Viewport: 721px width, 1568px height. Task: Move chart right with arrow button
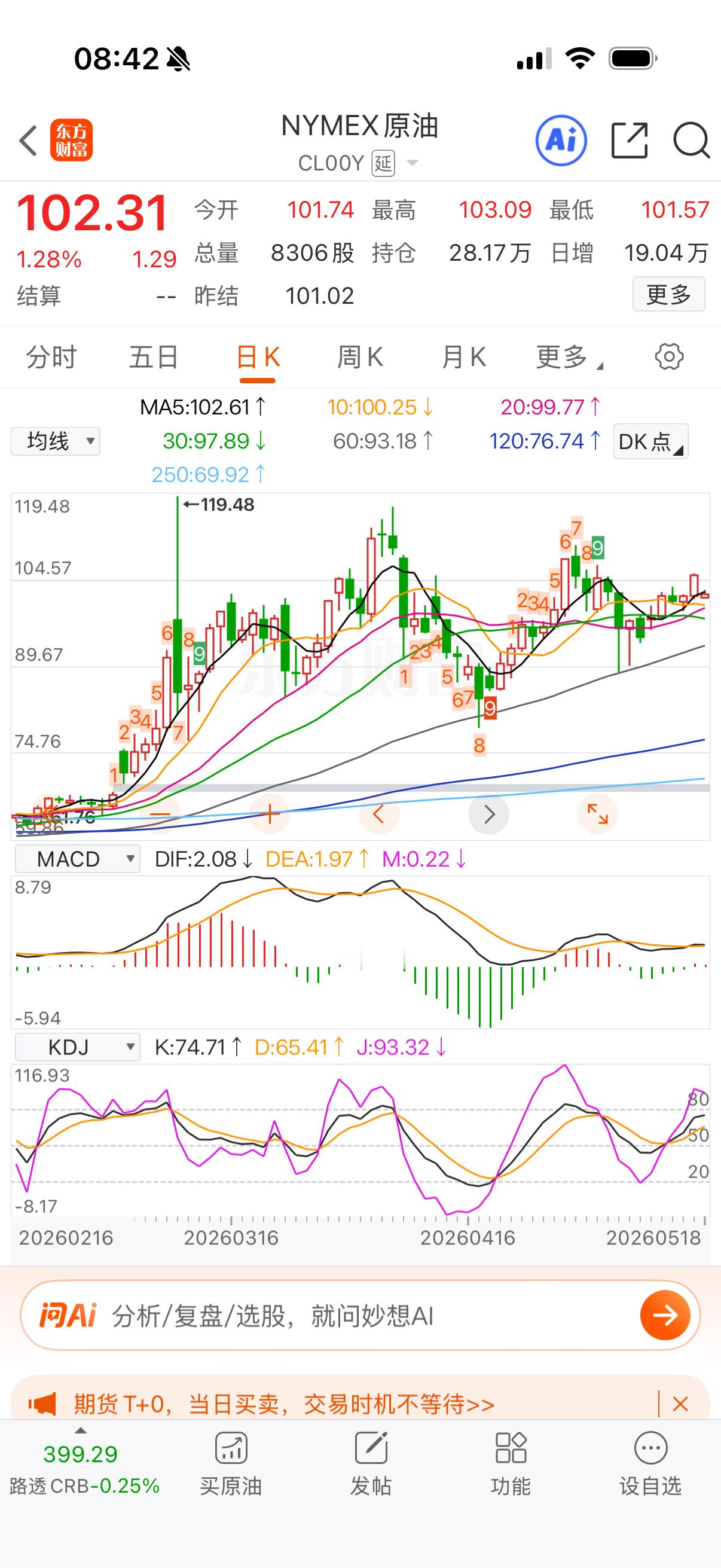[488, 814]
